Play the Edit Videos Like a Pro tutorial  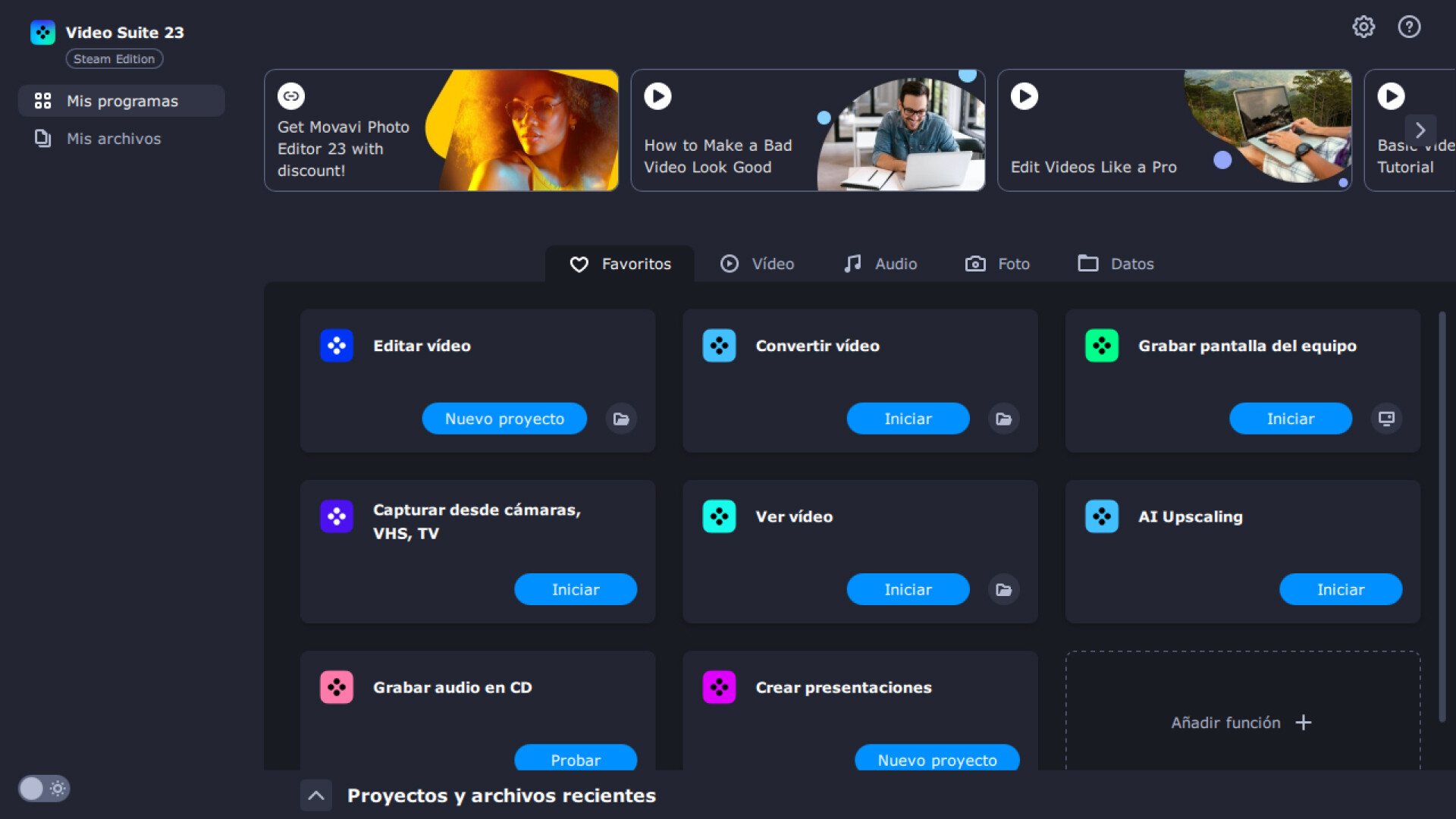[1025, 96]
